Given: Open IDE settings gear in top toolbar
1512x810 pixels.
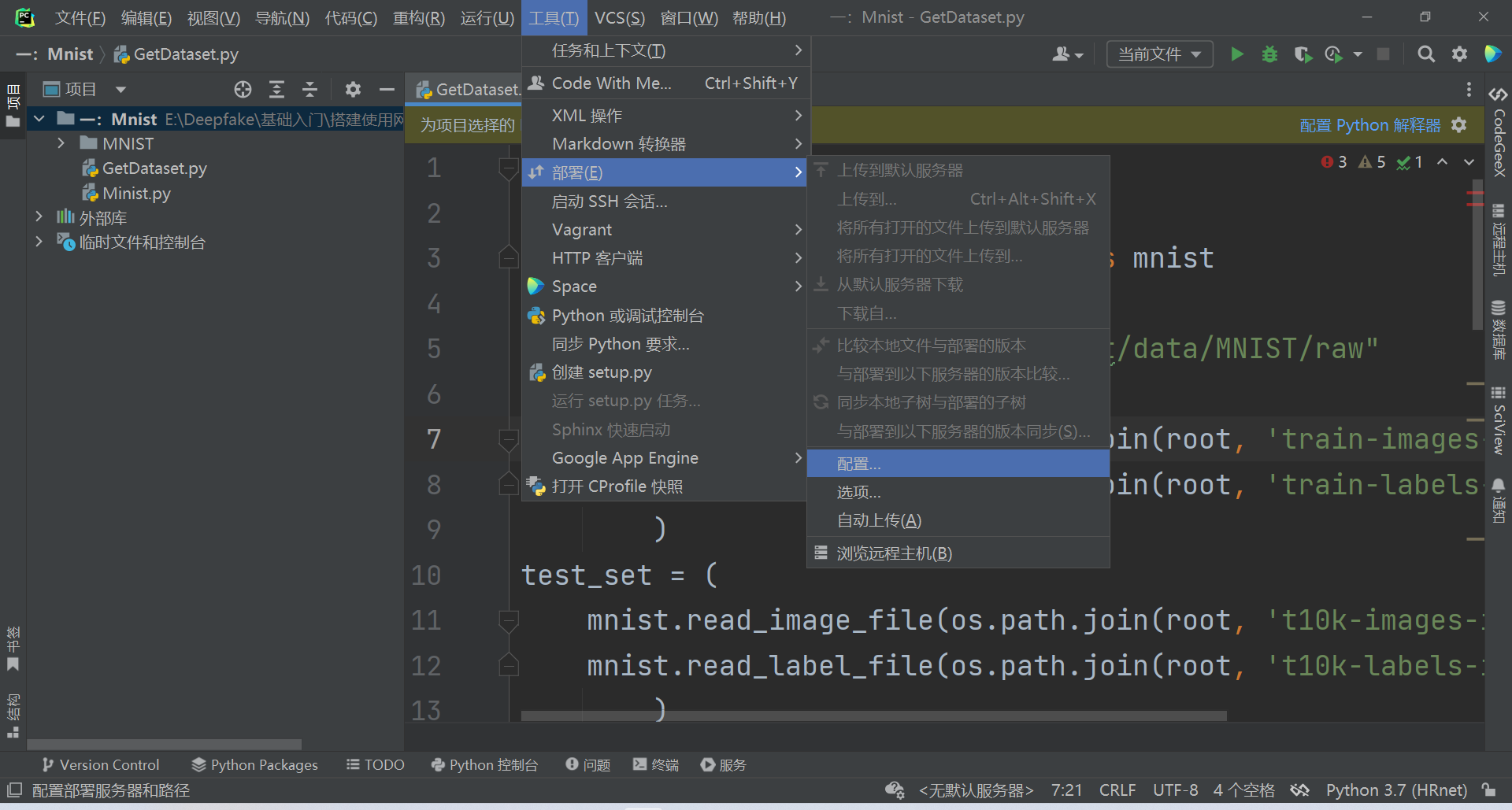Looking at the screenshot, I should coord(1459,54).
